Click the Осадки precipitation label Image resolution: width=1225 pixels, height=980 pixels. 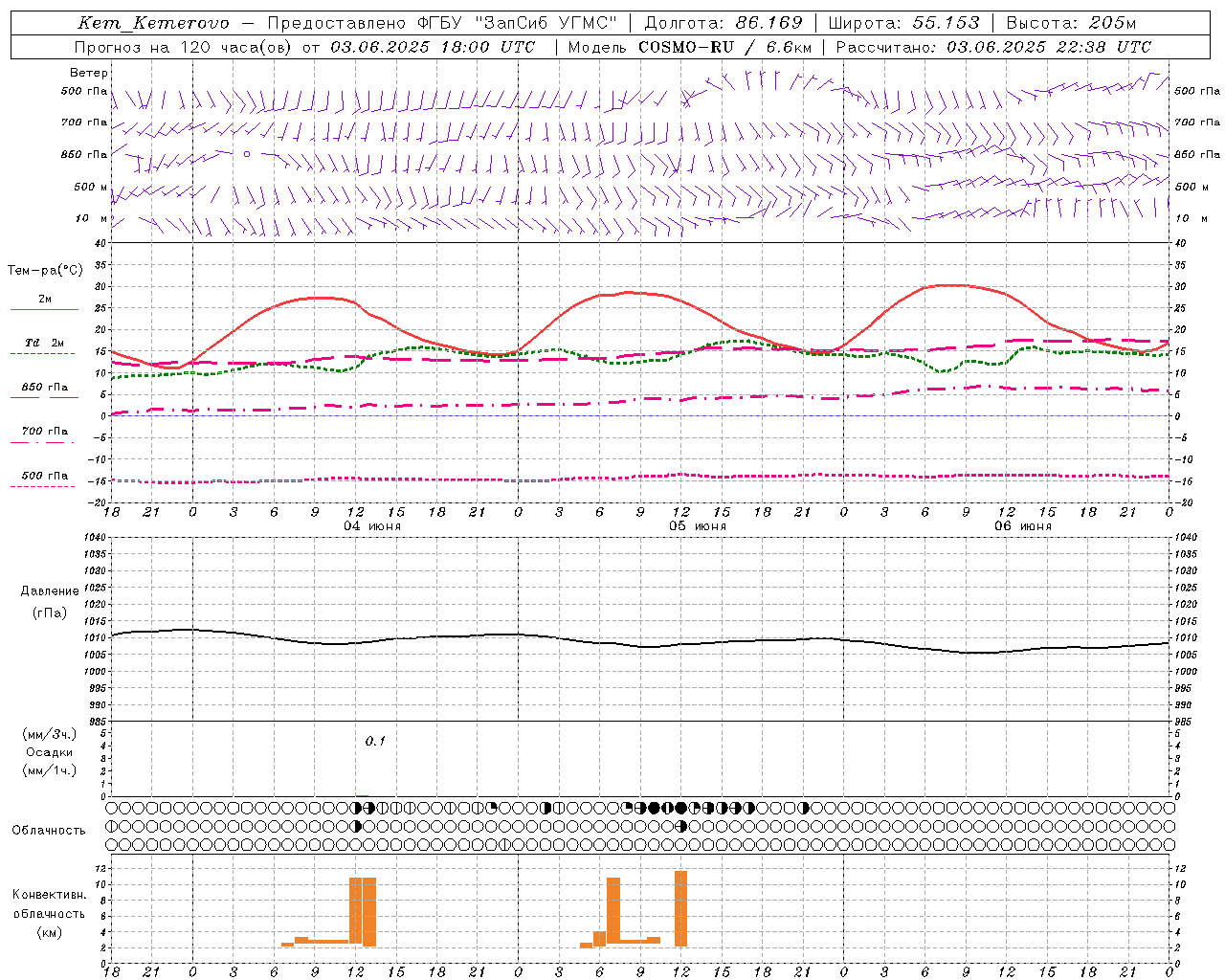[50, 752]
